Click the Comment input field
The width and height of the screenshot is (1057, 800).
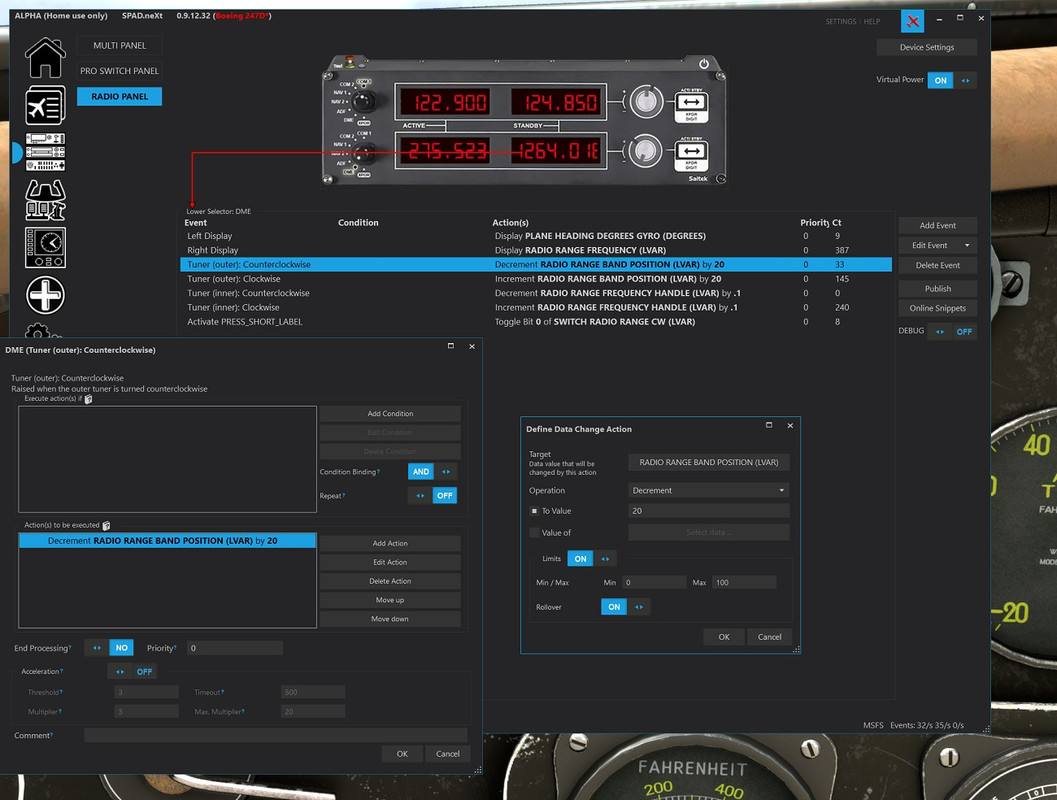pos(276,735)
